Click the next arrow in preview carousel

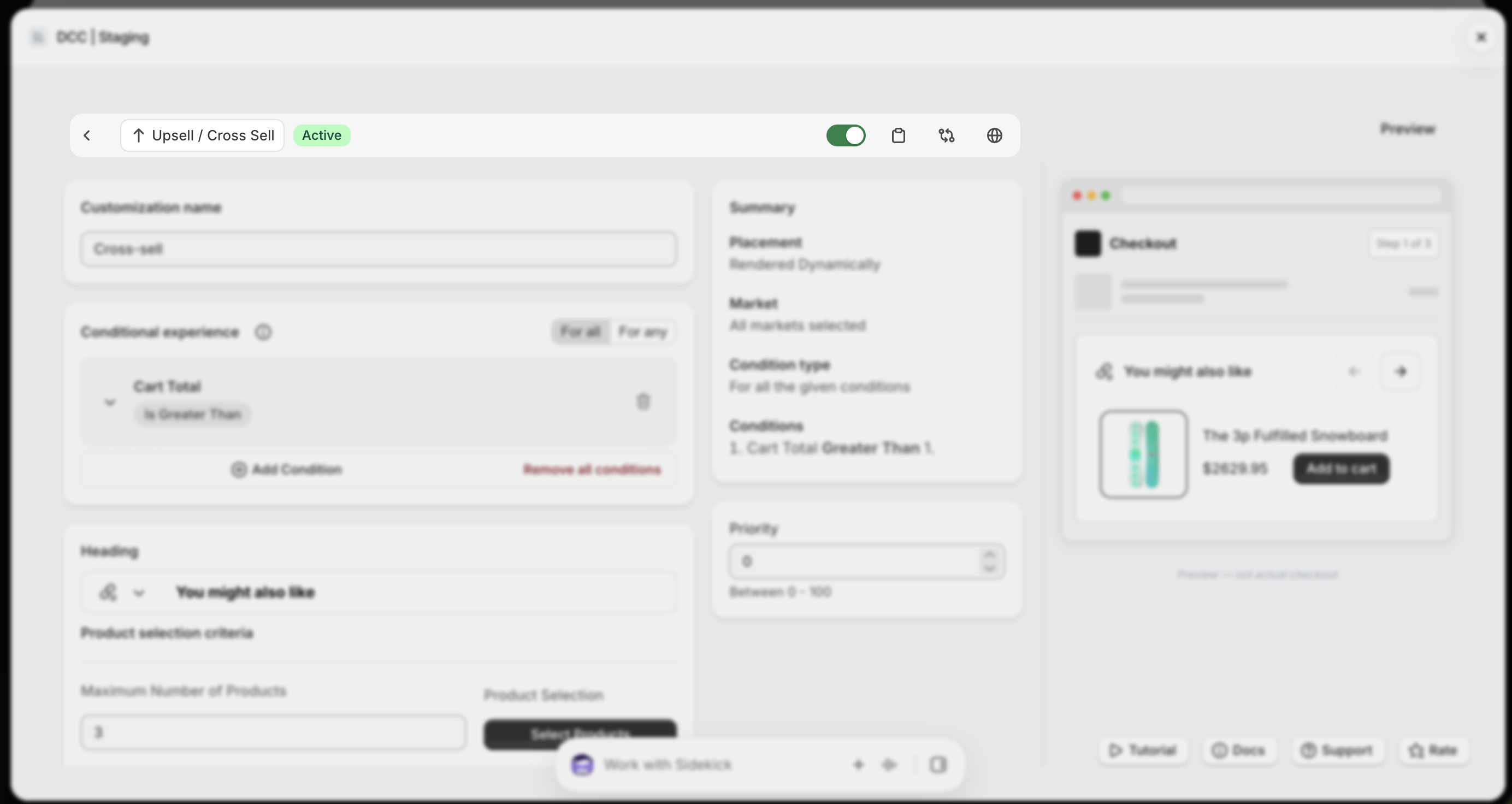pos(1401,371)
